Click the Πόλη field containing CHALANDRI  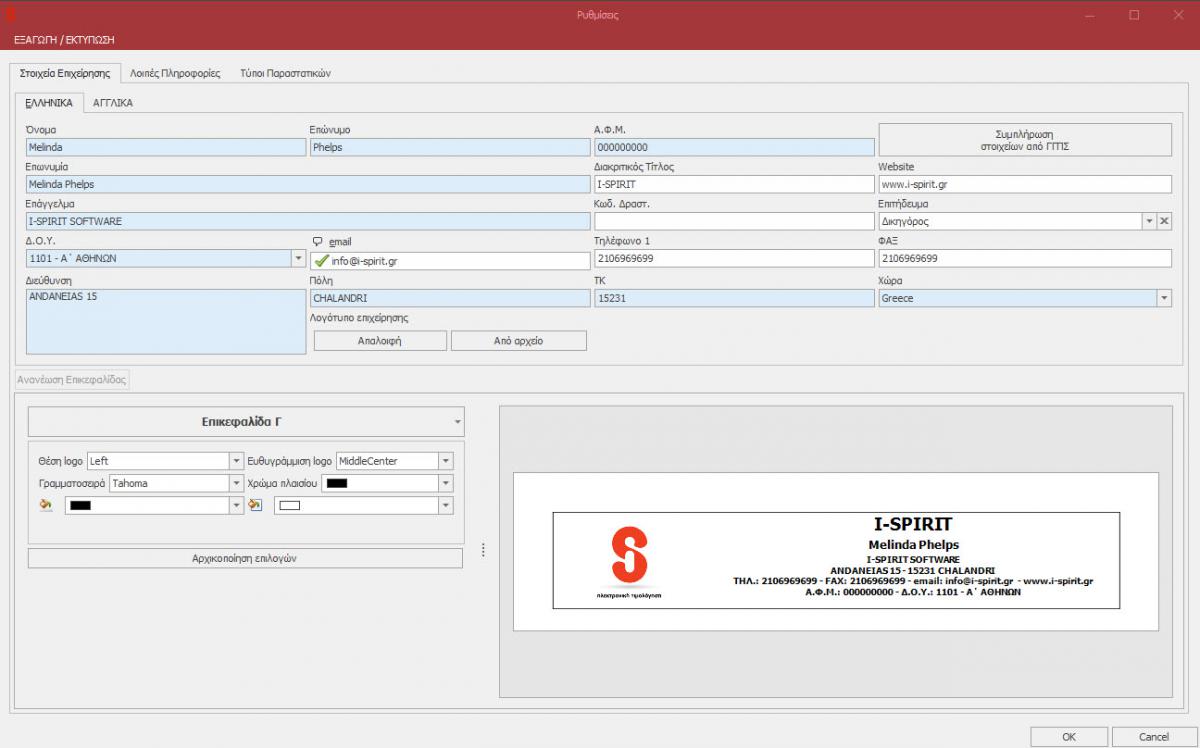450,298
